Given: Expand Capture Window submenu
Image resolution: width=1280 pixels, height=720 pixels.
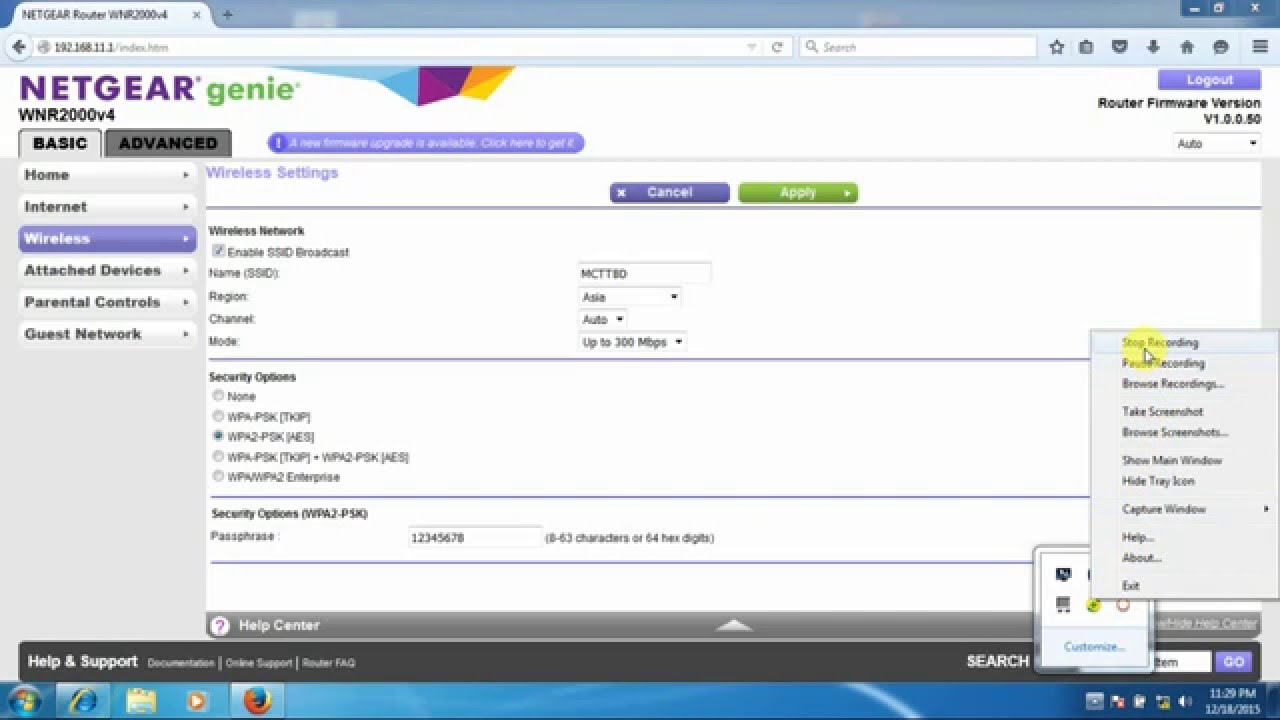Looking at the screenshot, I should click(x=1184, y=509).
